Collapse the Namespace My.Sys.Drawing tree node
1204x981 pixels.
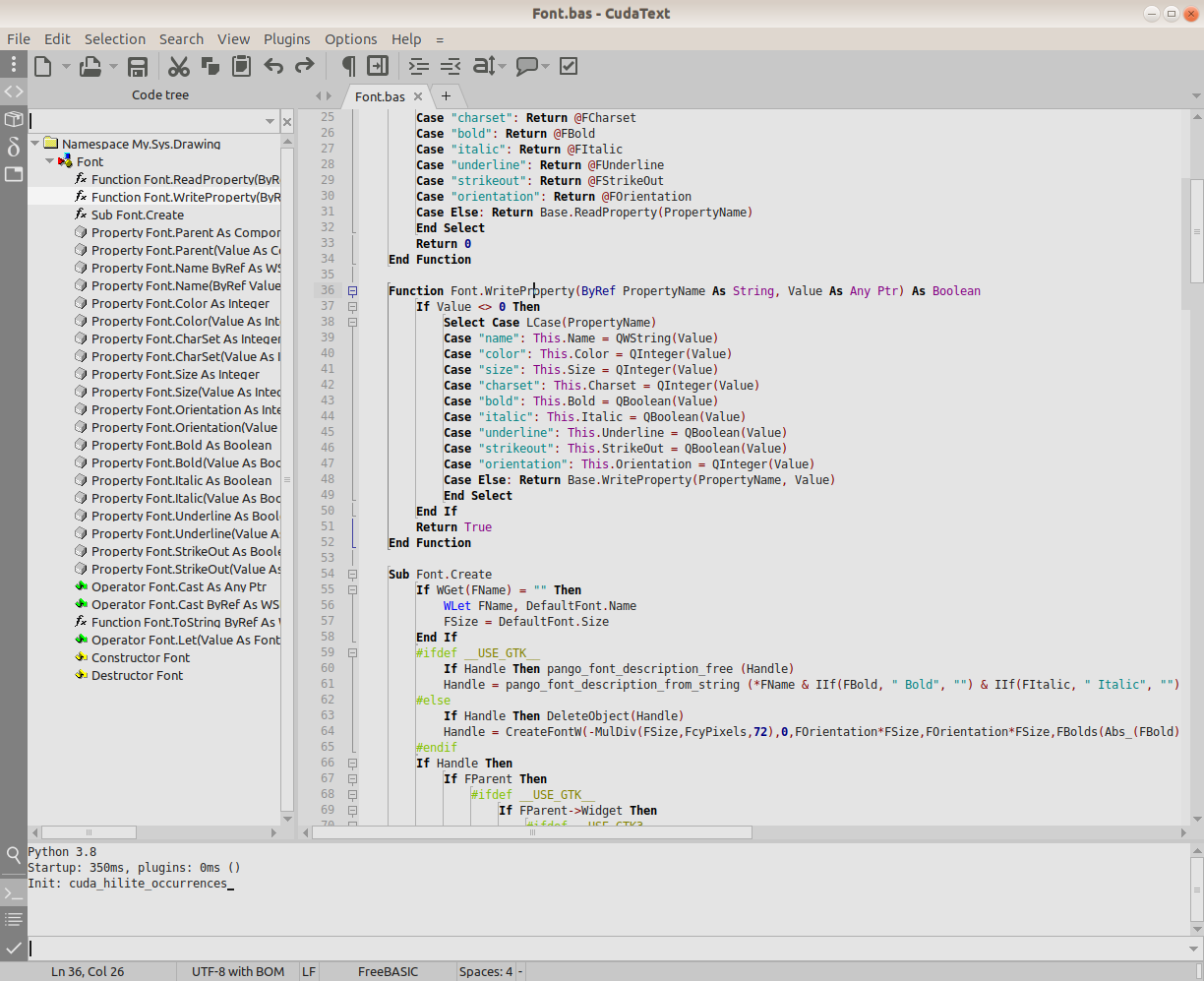point(35,145)
